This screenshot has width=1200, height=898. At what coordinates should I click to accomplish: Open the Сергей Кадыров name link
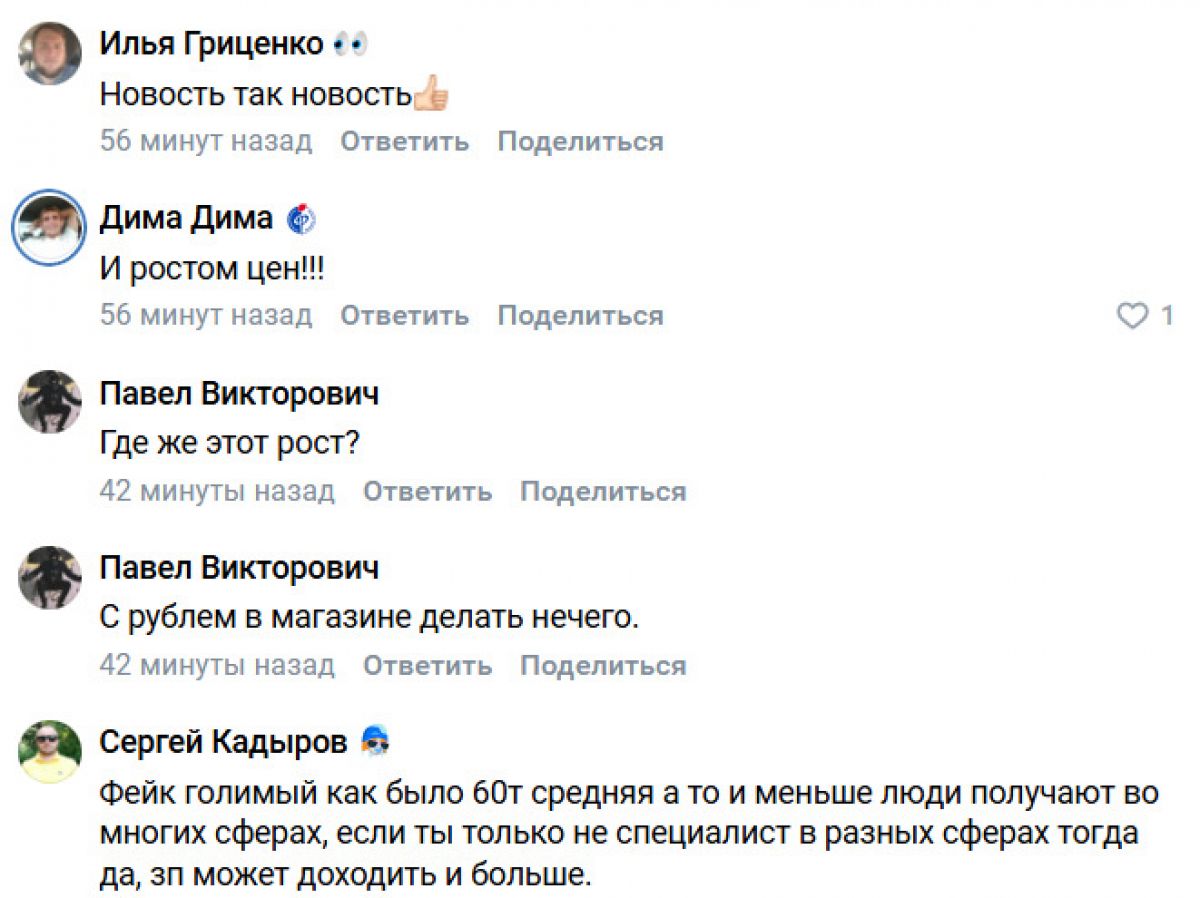(224, 742)
